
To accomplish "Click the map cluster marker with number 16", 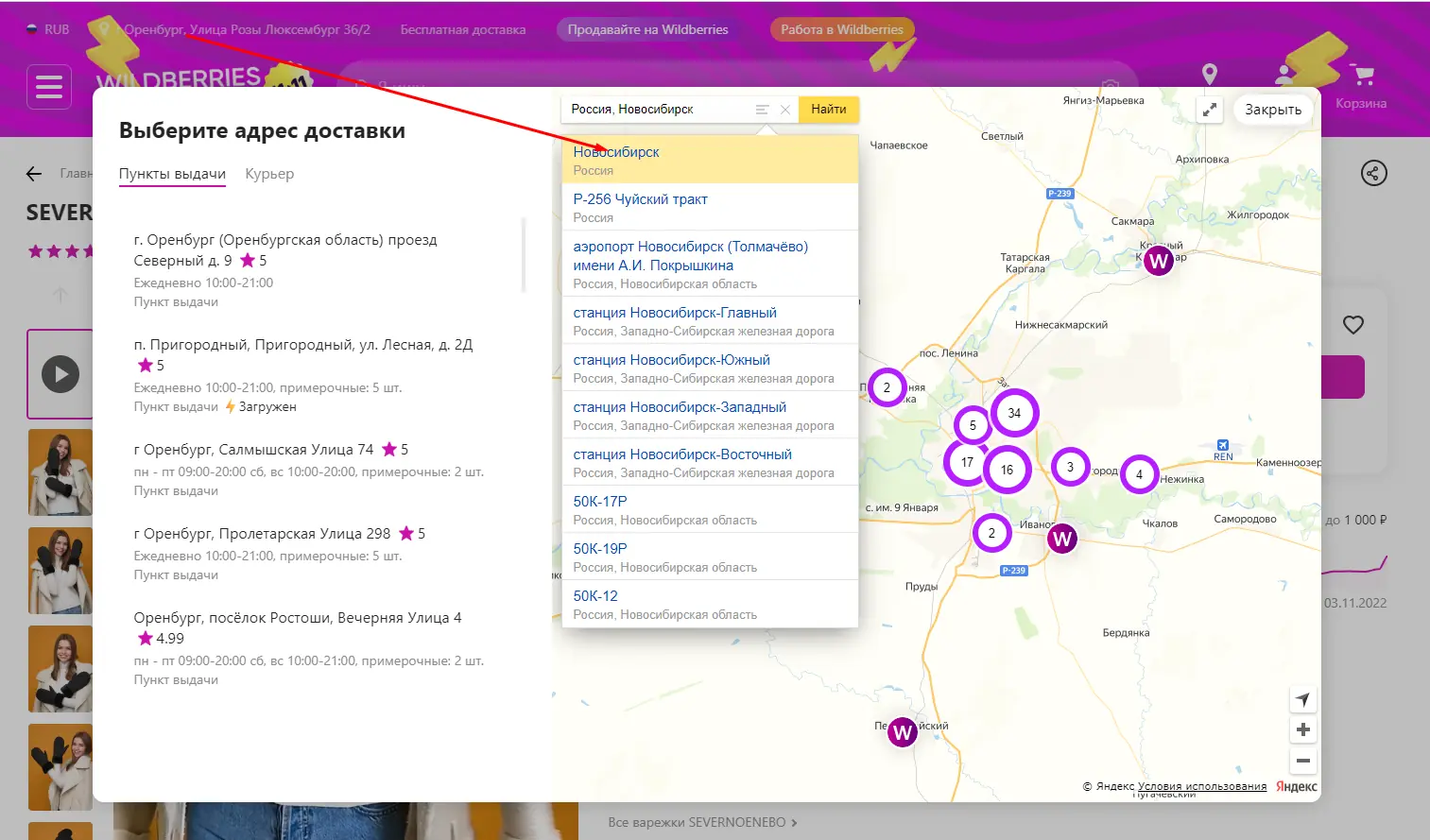I will [x=1007, y=470].
